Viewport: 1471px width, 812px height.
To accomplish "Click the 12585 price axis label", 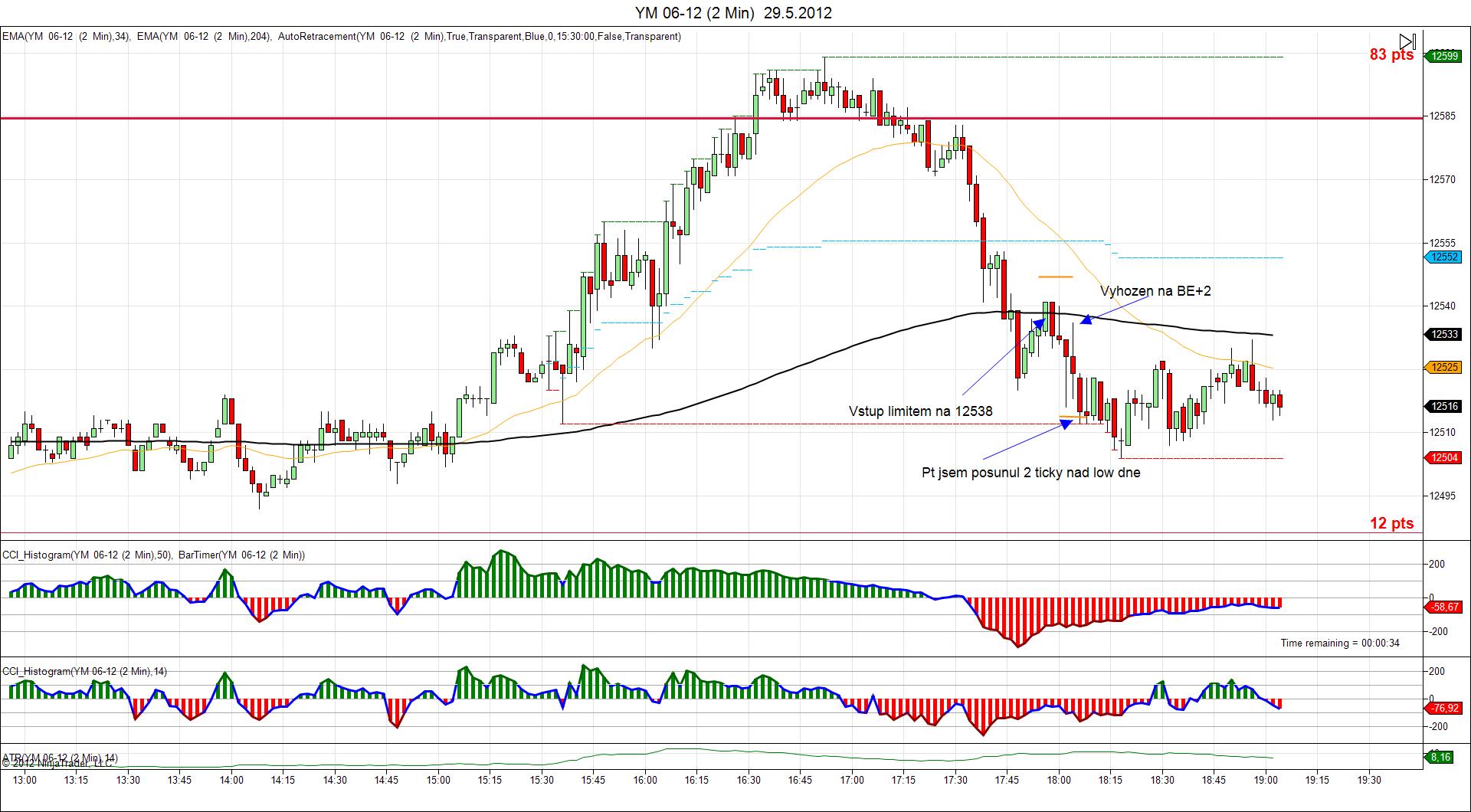I will pyautogui.click(x=1442, y=116).
